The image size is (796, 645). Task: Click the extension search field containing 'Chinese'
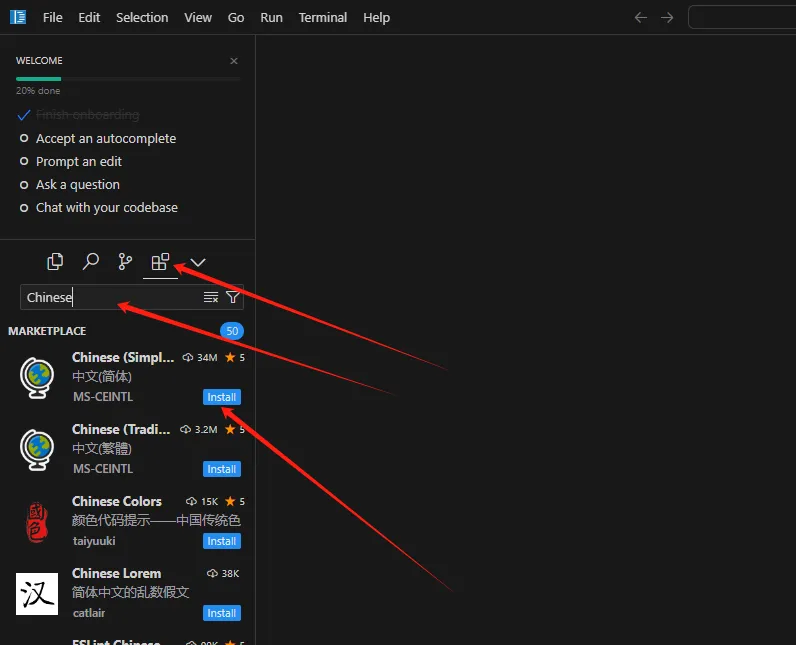110,297
